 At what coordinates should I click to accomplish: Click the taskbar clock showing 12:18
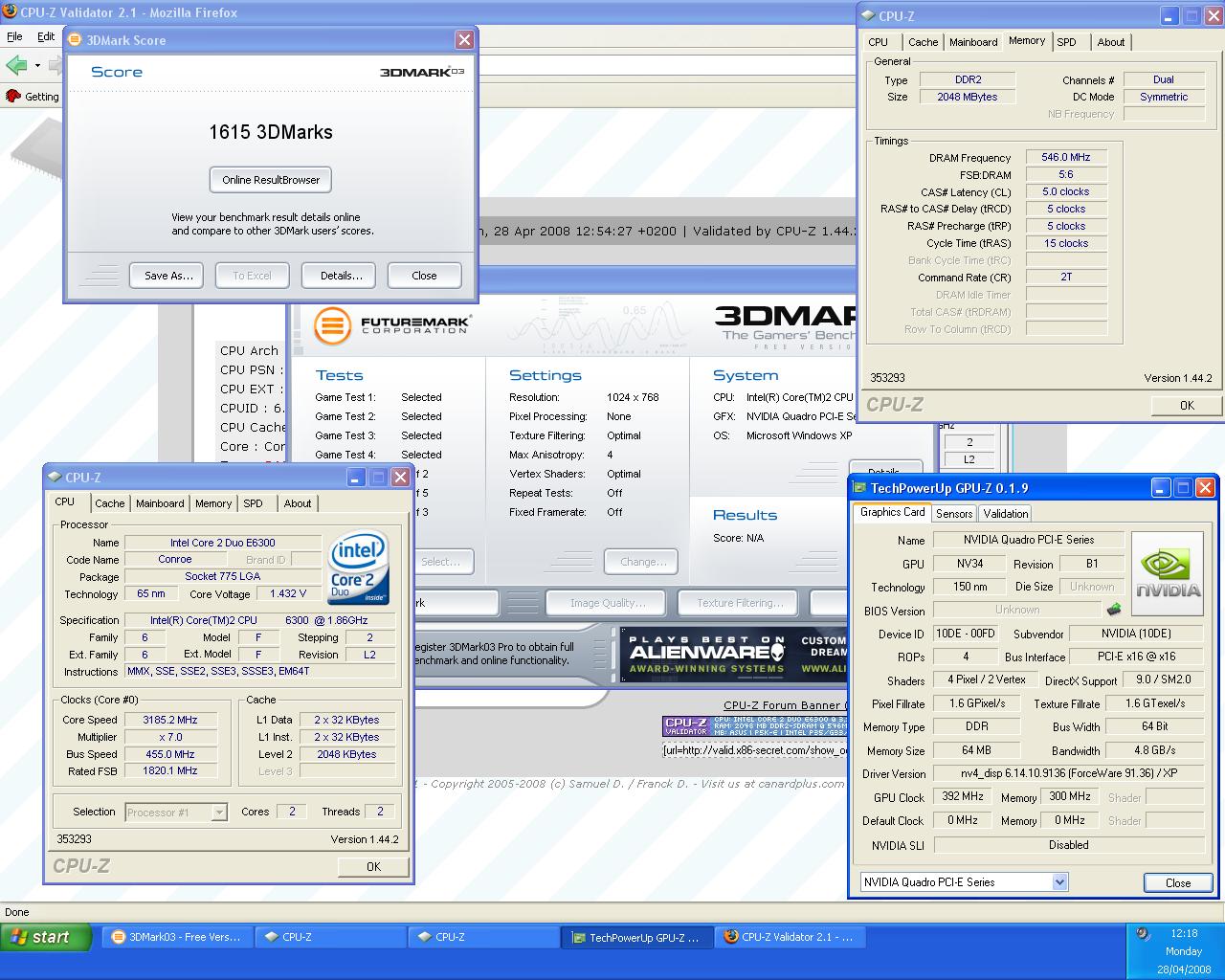tap(1184, 933)
